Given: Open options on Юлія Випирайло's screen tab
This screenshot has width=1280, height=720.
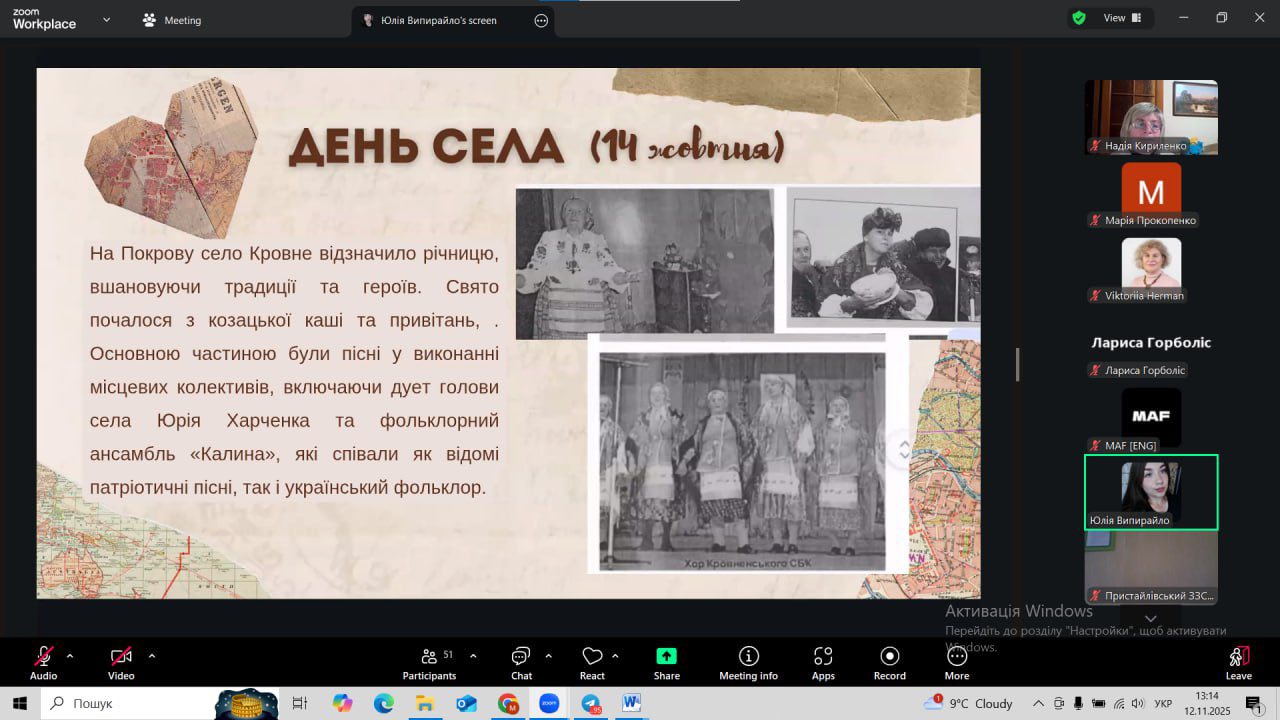Looking at the screenshot, I should (x=541, y=20).
